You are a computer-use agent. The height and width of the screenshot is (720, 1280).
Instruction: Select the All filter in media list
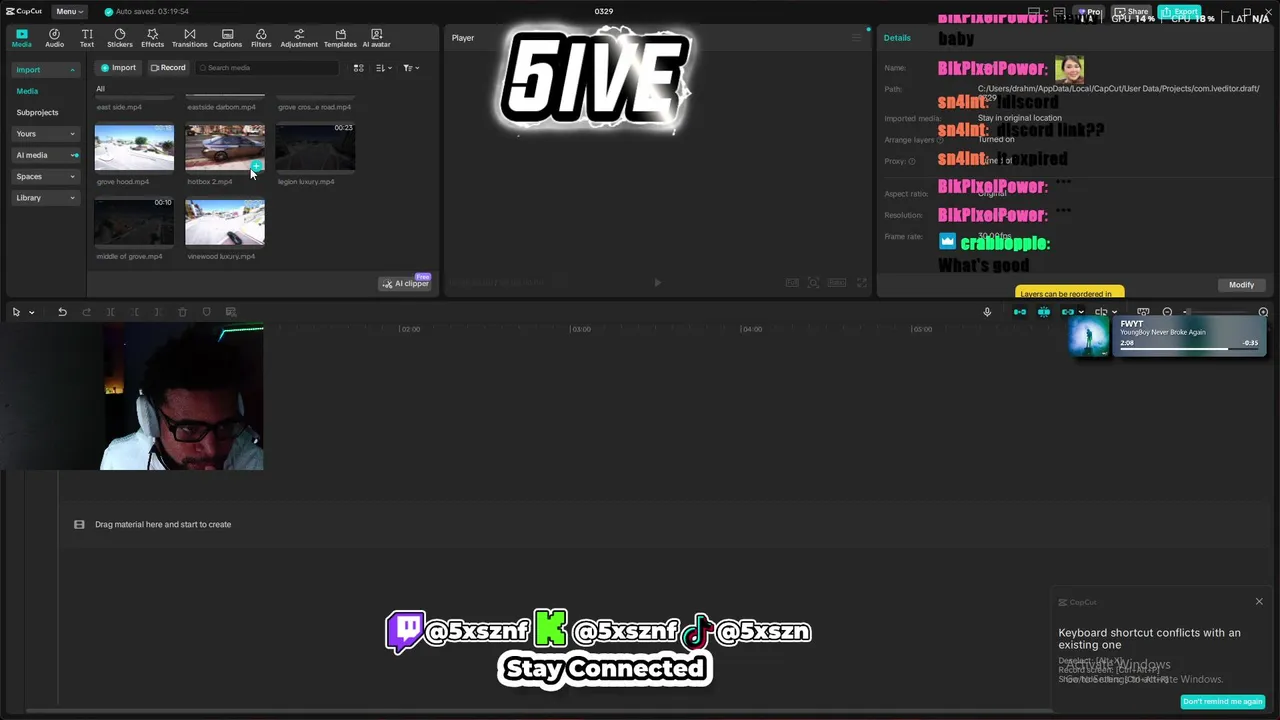pos(100,89)
